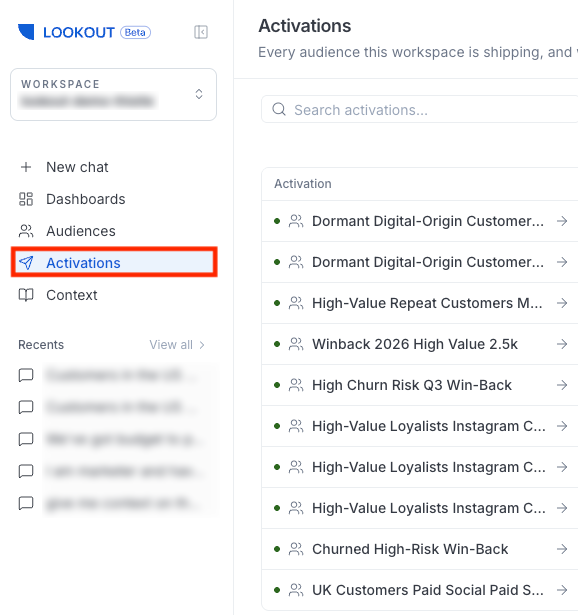578x615 pixels.
Task: Open the fourth recent chat icon
Action: coord(26,471)
